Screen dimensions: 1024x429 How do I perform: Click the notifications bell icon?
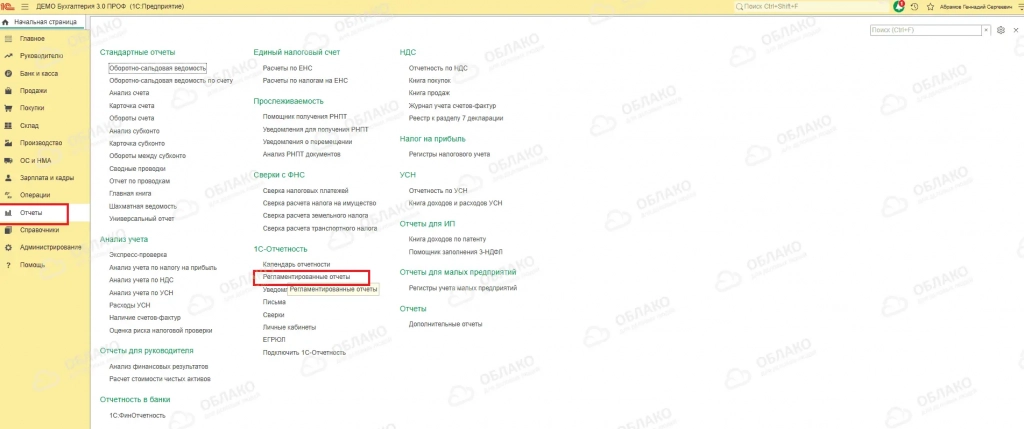click(899, 6)
